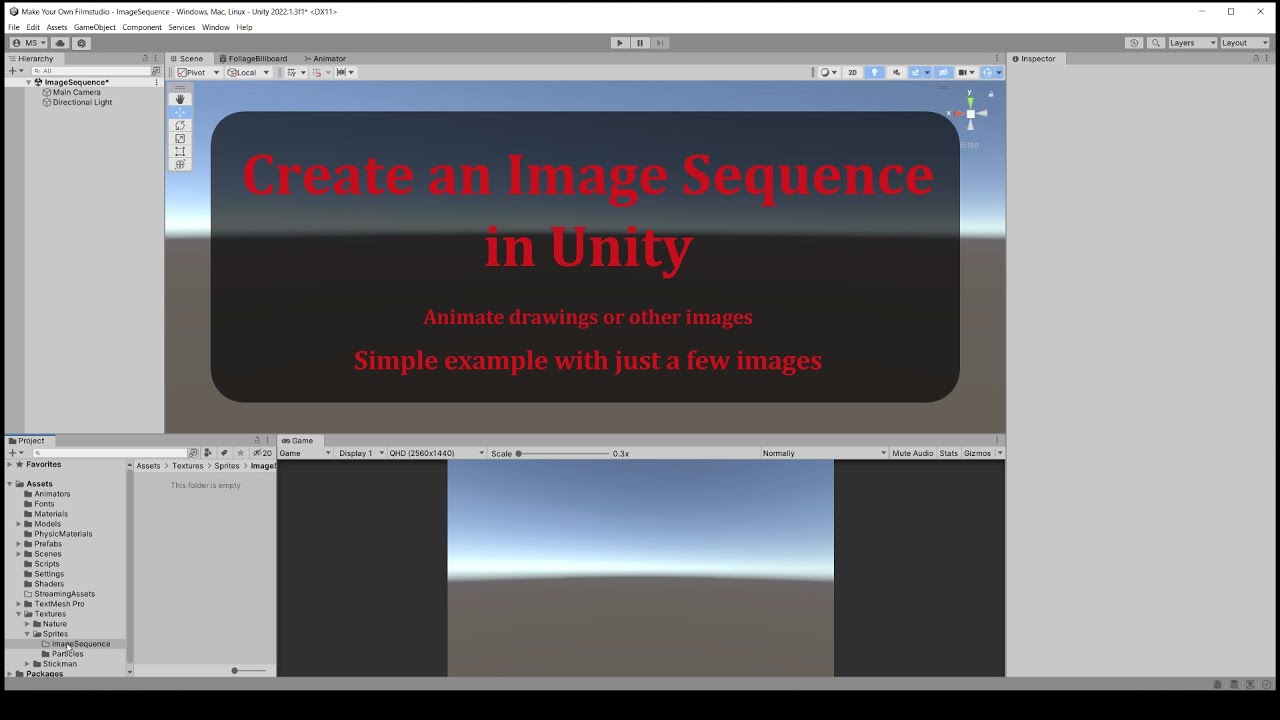Open the Pivot handle position dropdown

pos(198,72)
